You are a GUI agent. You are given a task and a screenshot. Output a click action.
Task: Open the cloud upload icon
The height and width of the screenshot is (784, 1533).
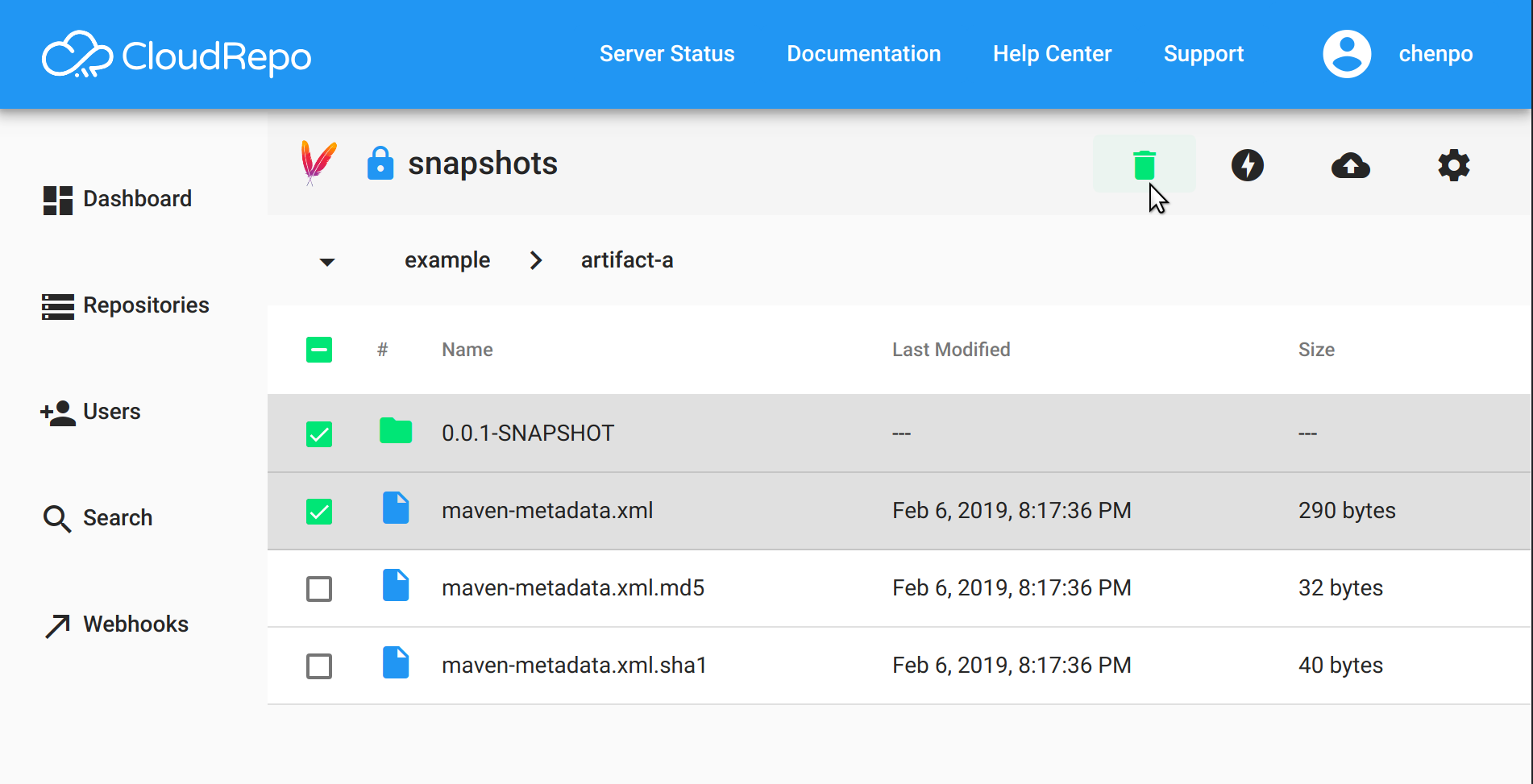(x=1350, y=165)
